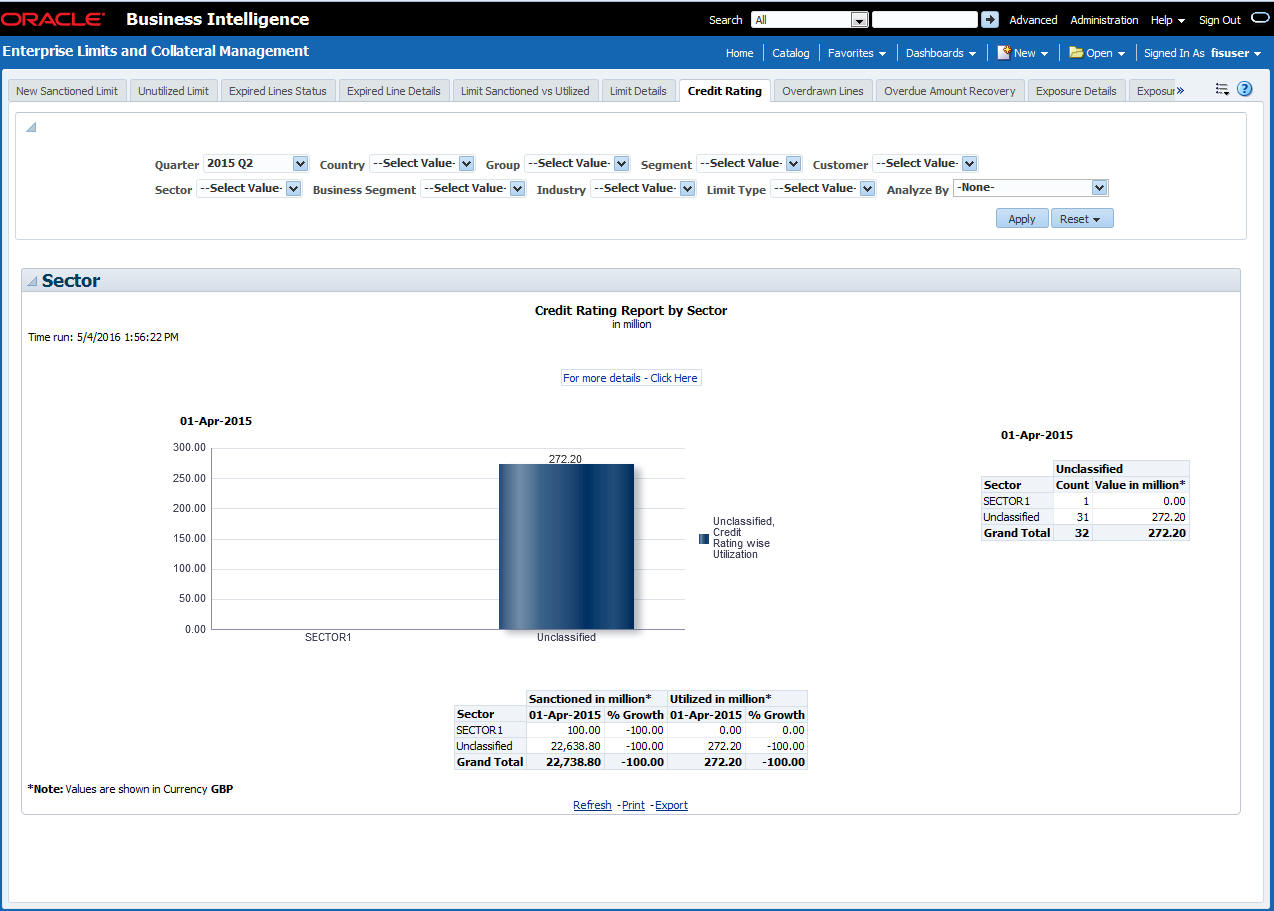Click the Apply button

click(1022, 218)
